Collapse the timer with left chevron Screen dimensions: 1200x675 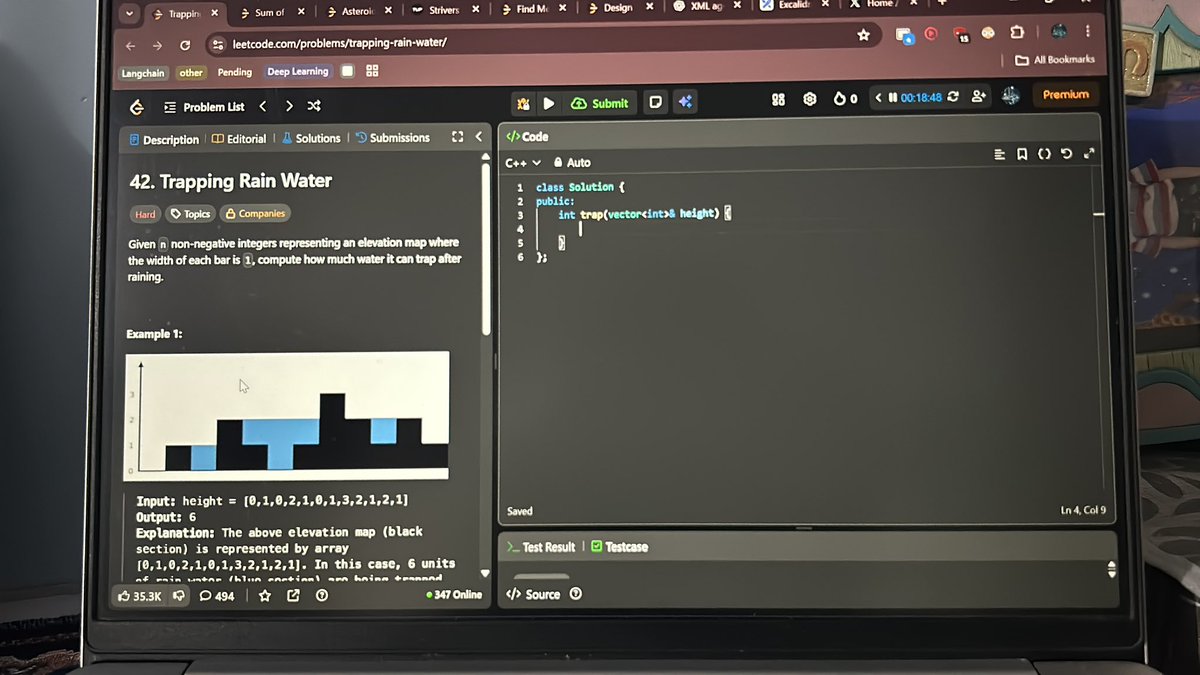pyautogui.click(x=878, y=98)
